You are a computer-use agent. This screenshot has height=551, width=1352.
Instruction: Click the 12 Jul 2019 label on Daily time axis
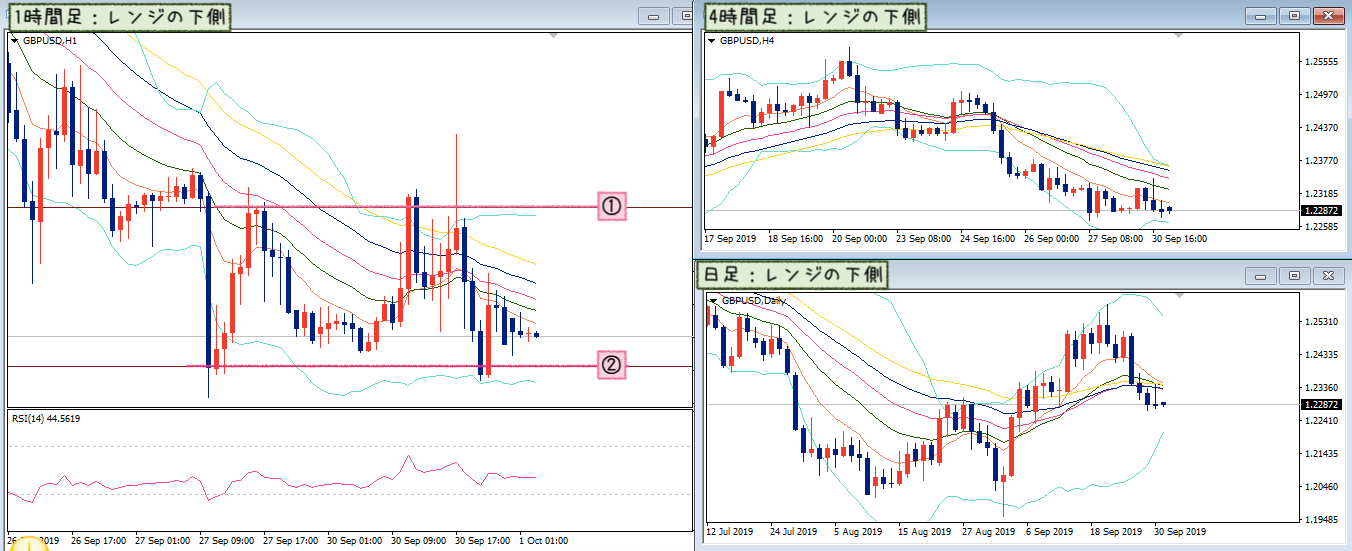click(x=729, y=532)
